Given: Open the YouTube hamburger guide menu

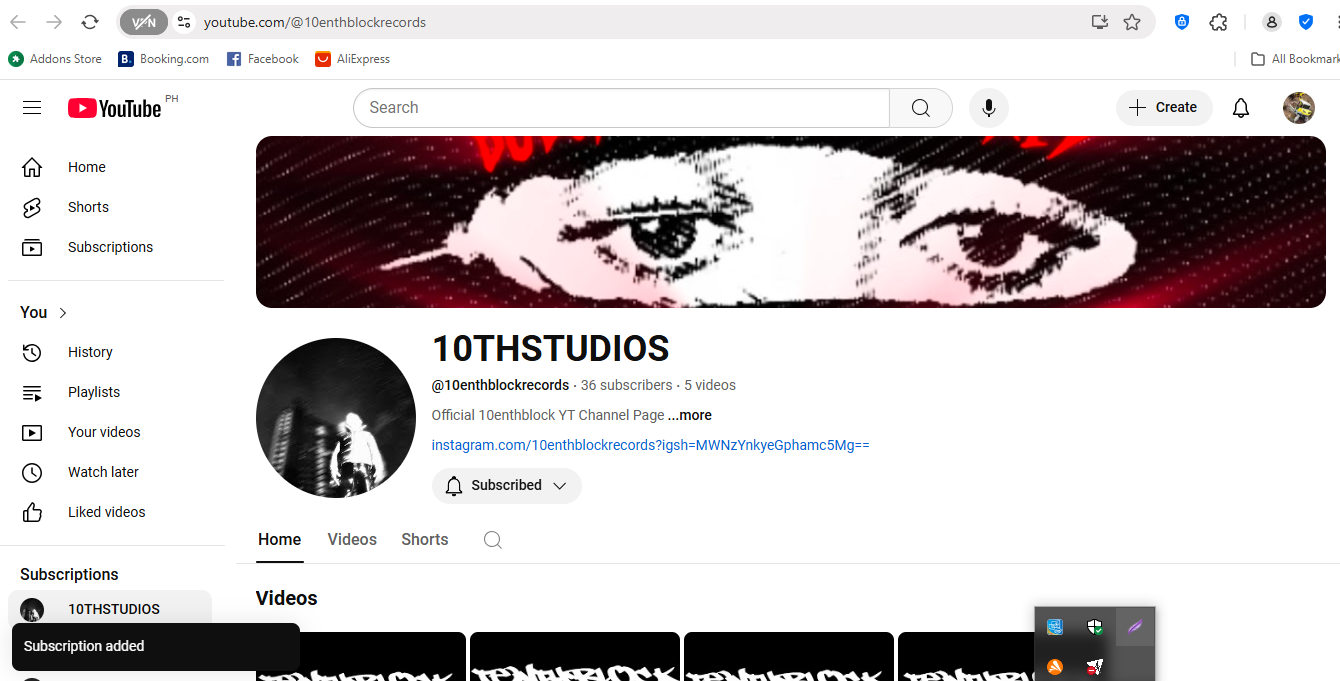Looking at the screenshot, I should (32, 108).
